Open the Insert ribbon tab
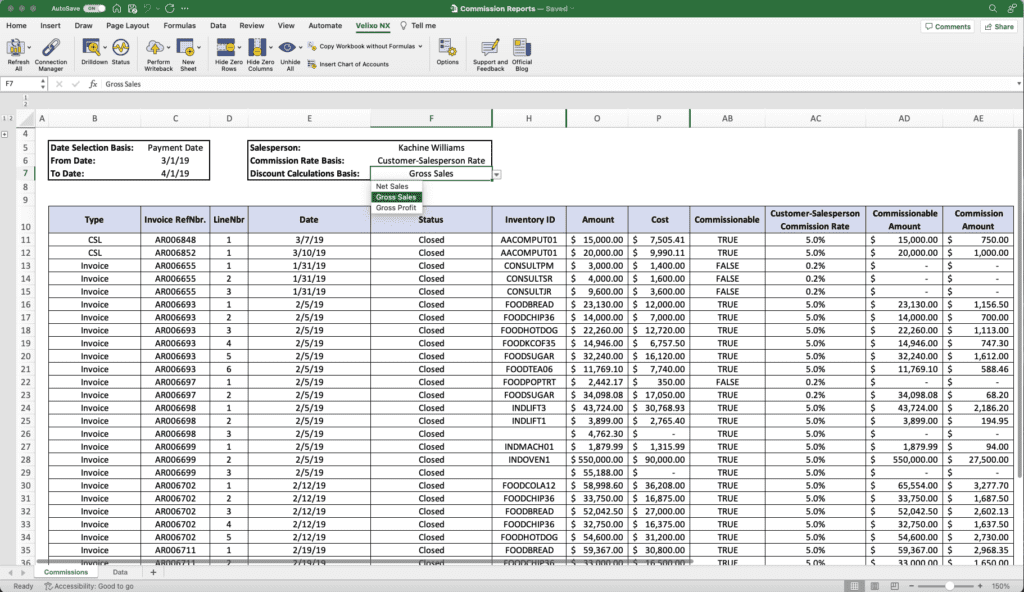 point(50,25)
